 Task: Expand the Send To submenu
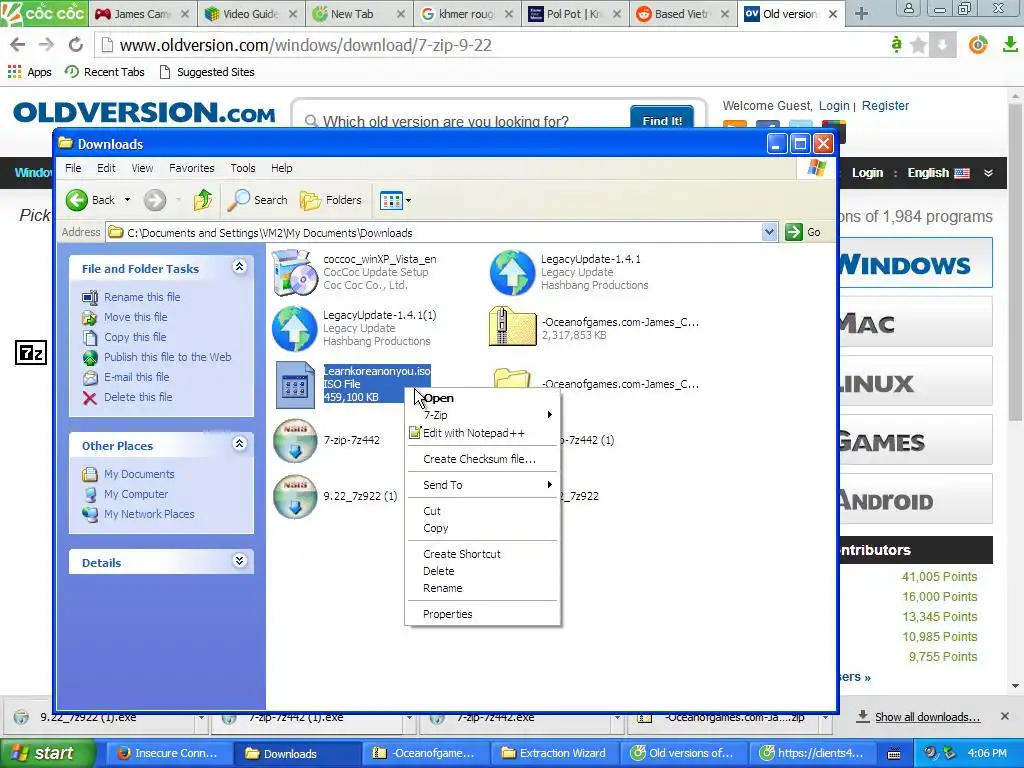click(x=483, y=485)
